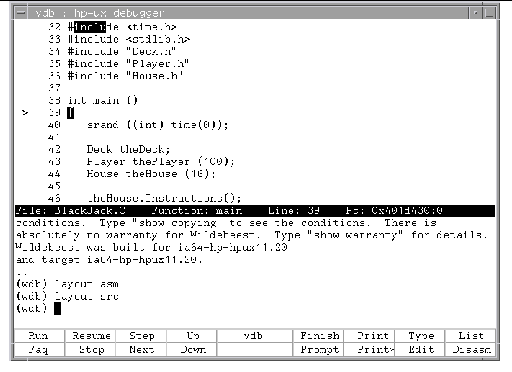This screenshot has height=372, width=512.
Task: Click the Prompt button
Action: pyautogui.click(x=319, y=350)
